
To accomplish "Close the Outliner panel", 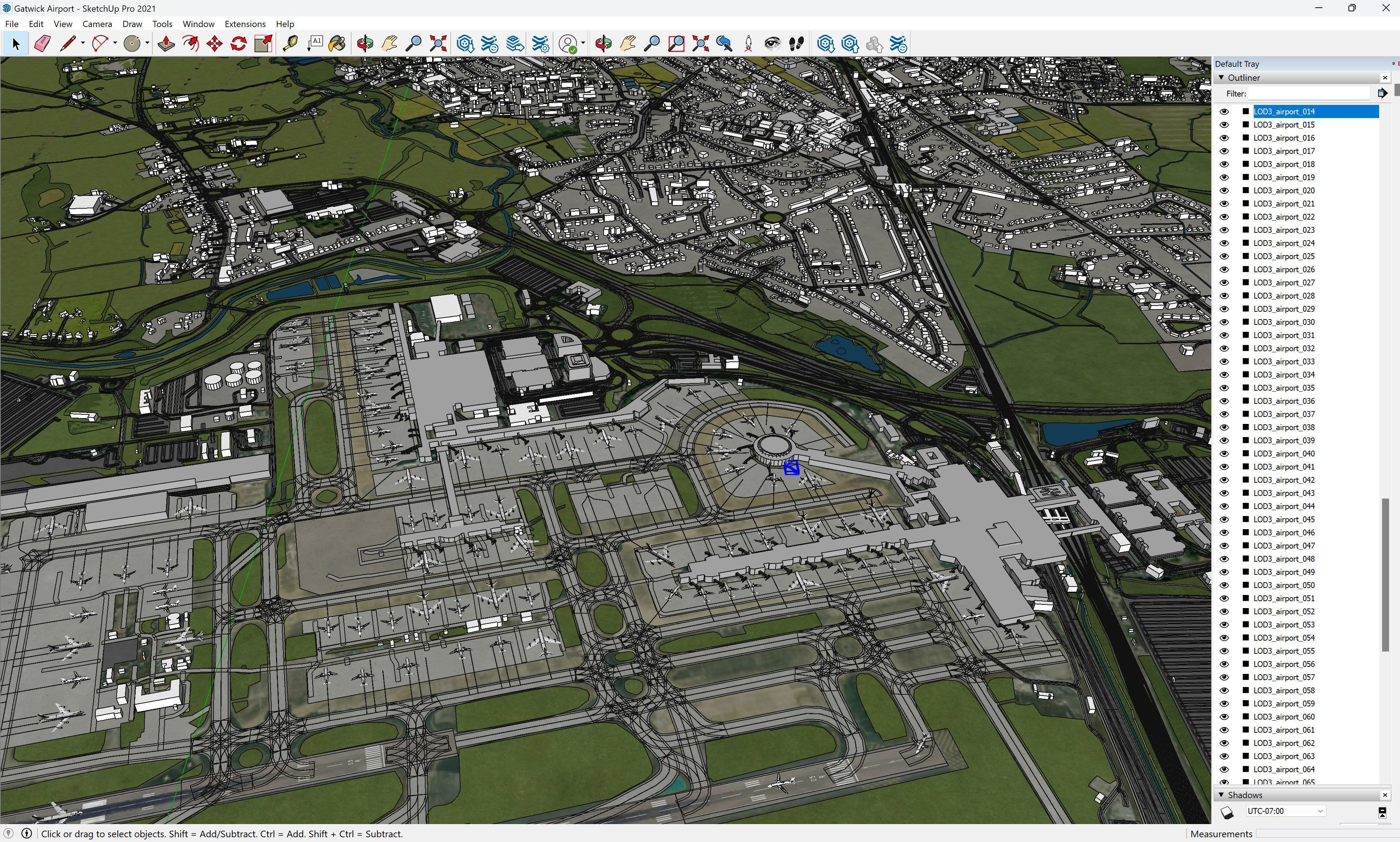I will coord(1385,78).
